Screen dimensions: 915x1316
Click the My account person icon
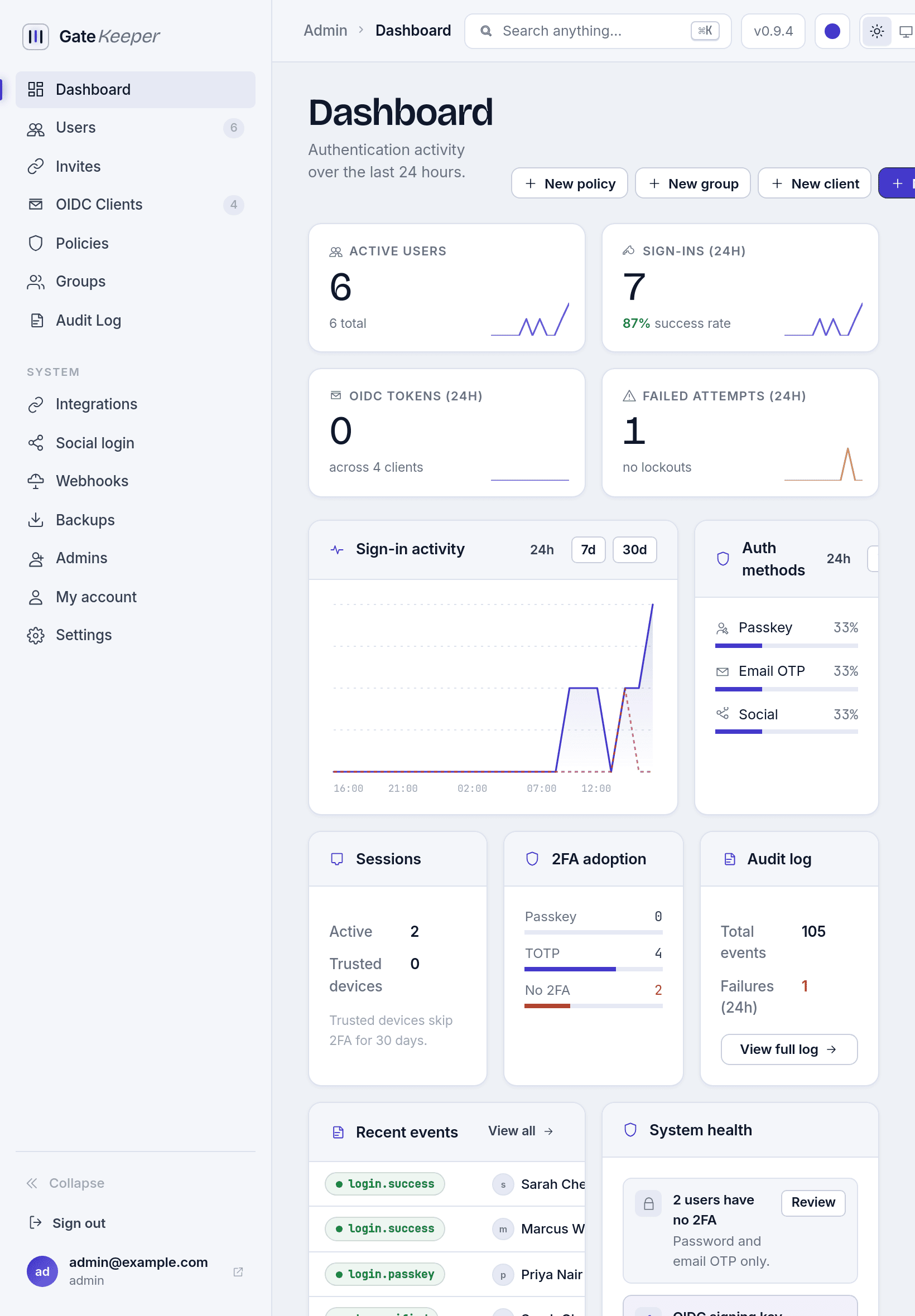coord(36,598)
